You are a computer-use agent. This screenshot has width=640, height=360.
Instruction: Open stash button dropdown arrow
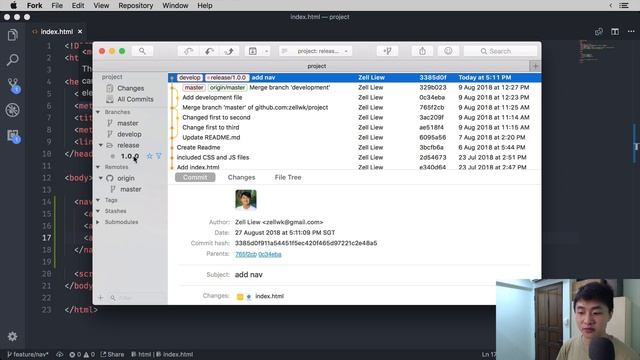[266, 51]
